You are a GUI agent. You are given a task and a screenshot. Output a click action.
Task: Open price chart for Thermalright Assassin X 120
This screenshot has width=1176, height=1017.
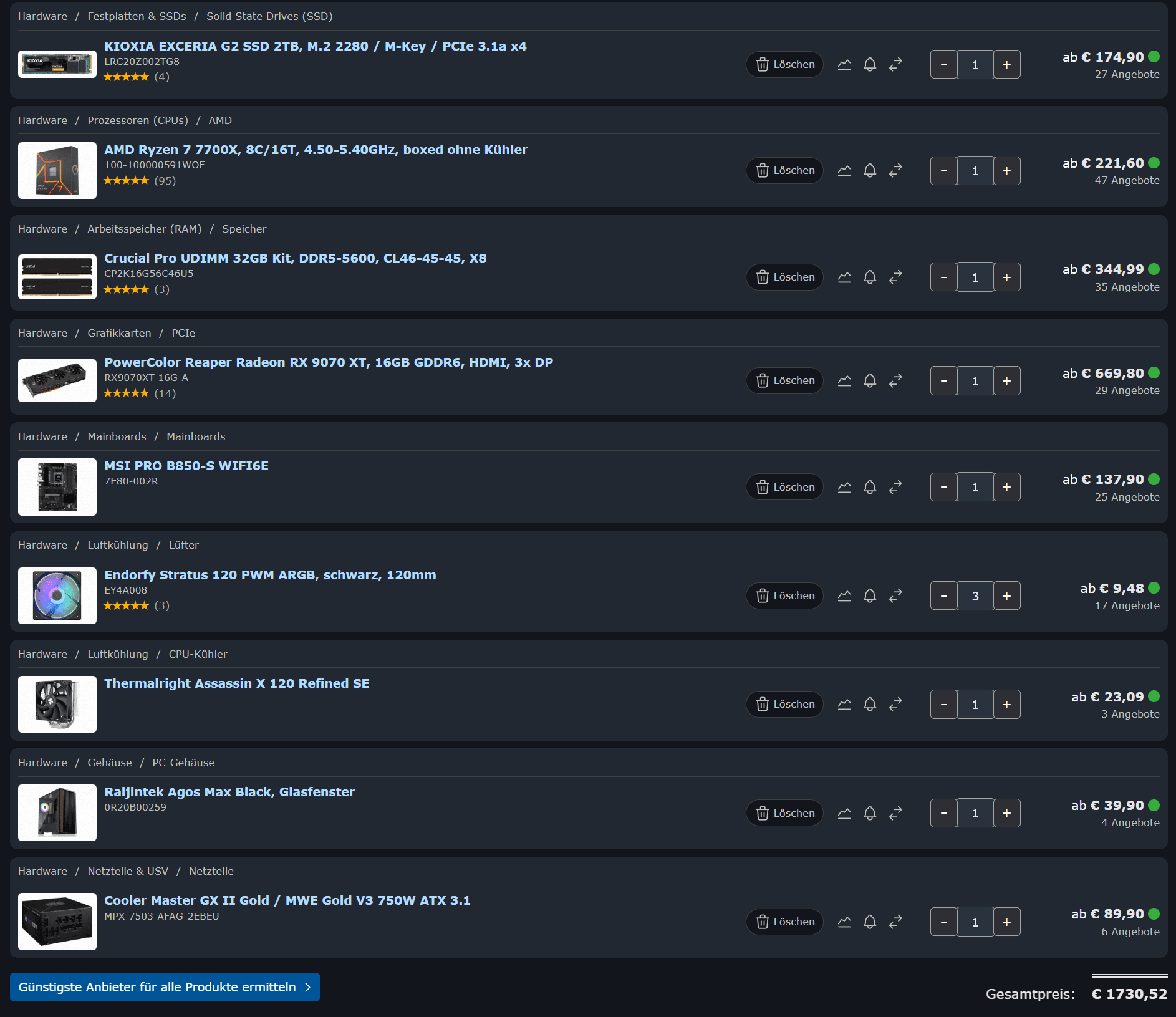[844, 704]
